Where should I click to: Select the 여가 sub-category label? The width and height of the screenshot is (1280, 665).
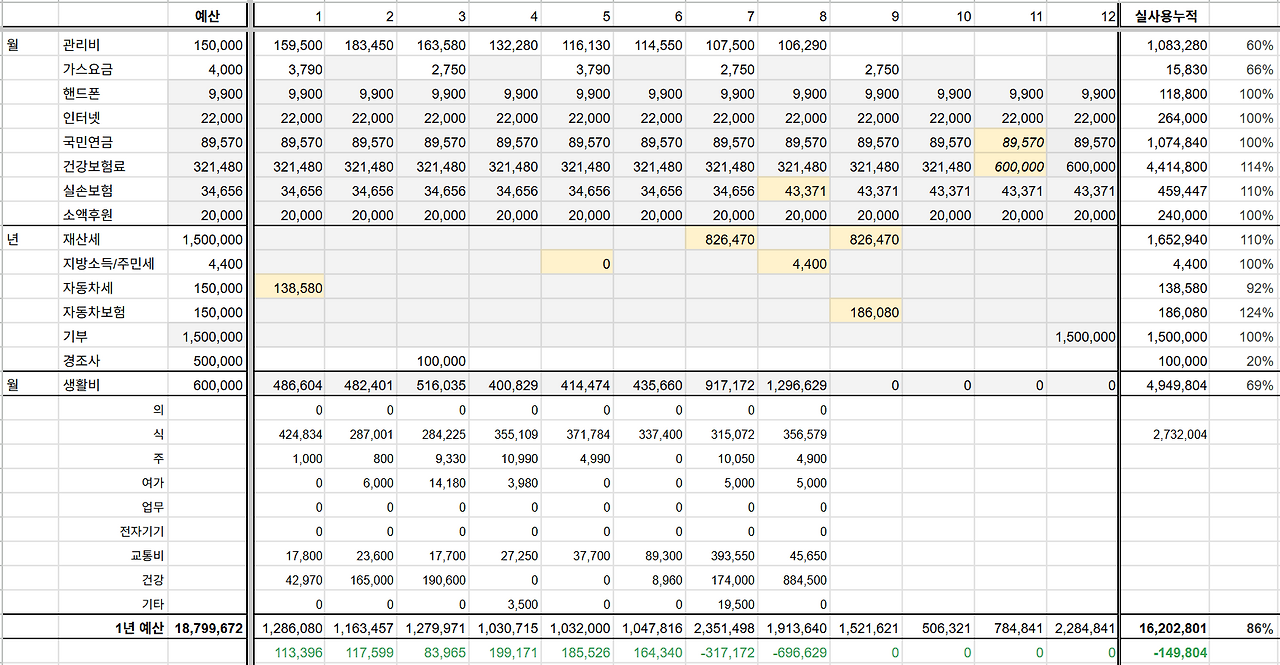point(155,482)
